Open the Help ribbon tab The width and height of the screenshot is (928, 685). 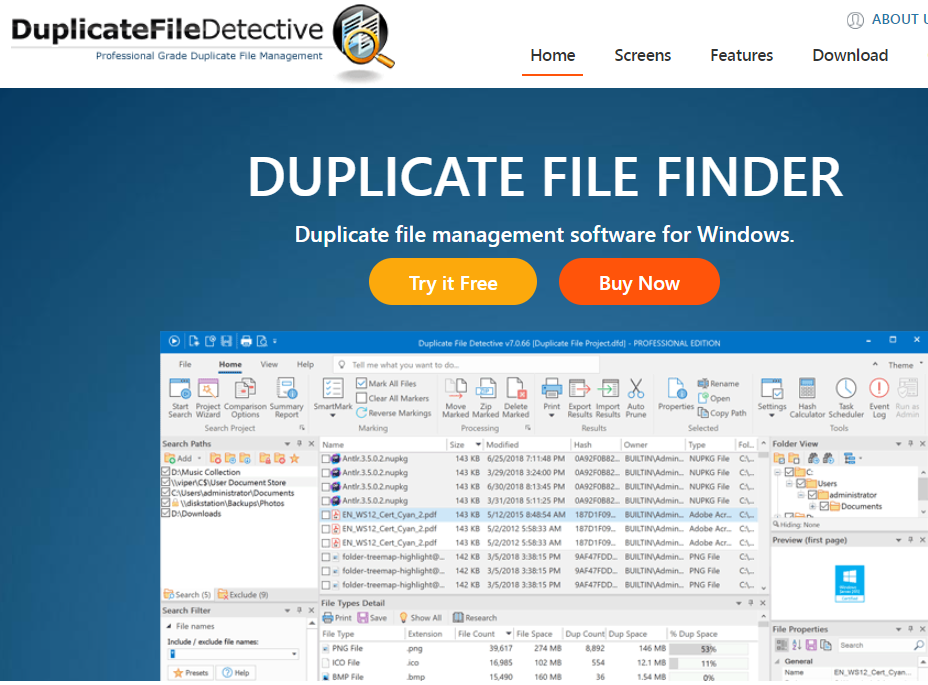tap(305, 364)
